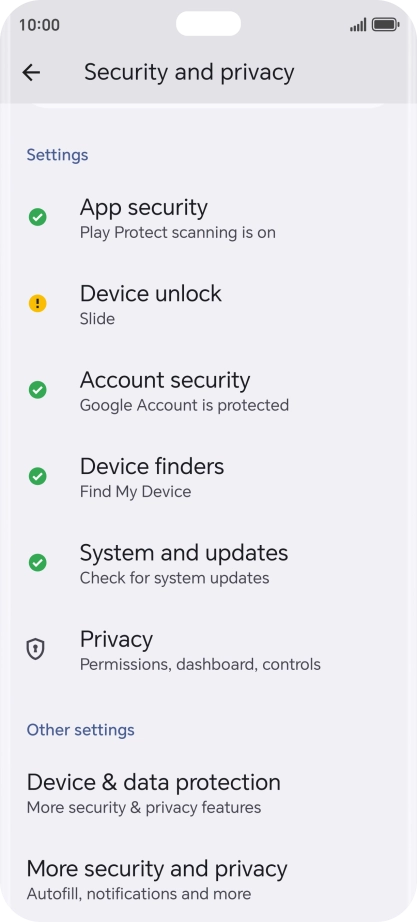Select Device finders entry

[208, 477]
